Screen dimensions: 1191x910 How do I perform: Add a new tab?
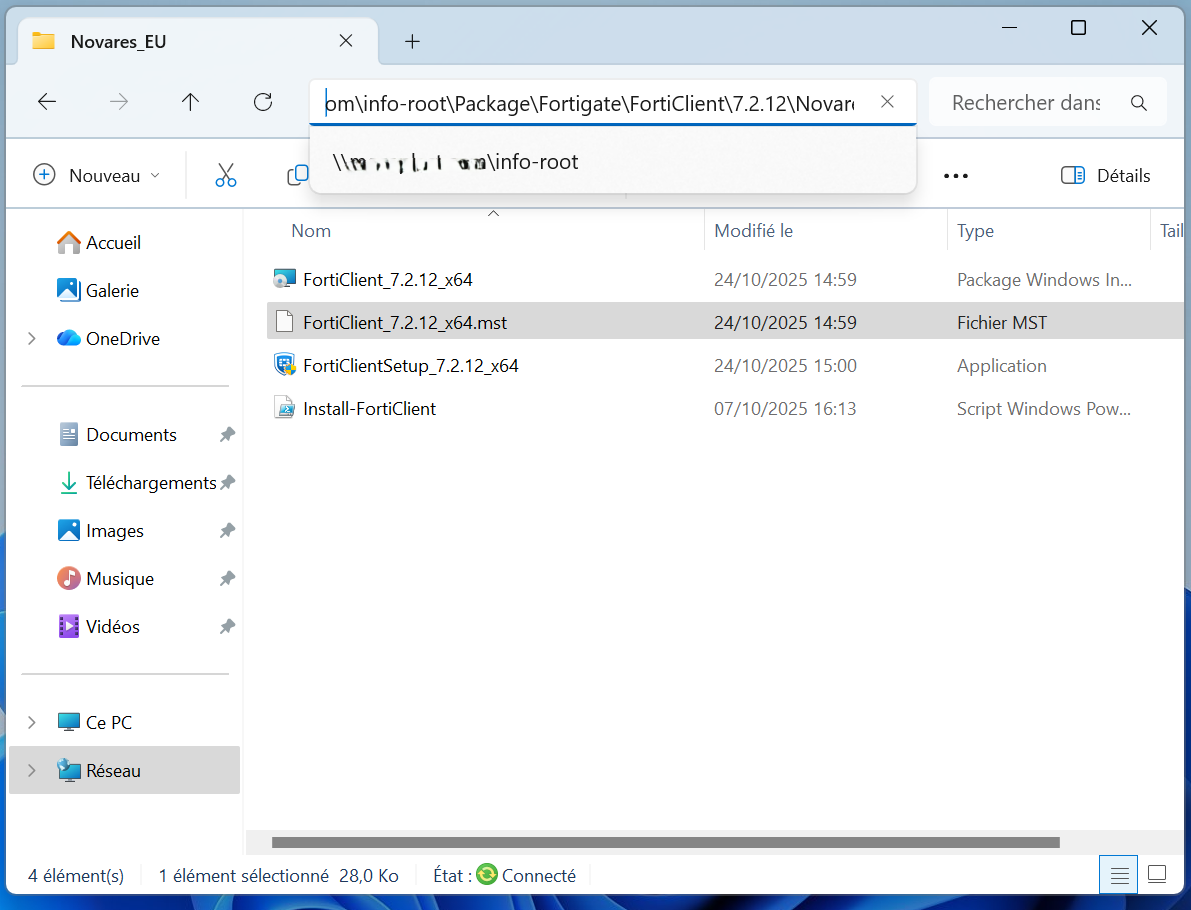tap(412, 41)
